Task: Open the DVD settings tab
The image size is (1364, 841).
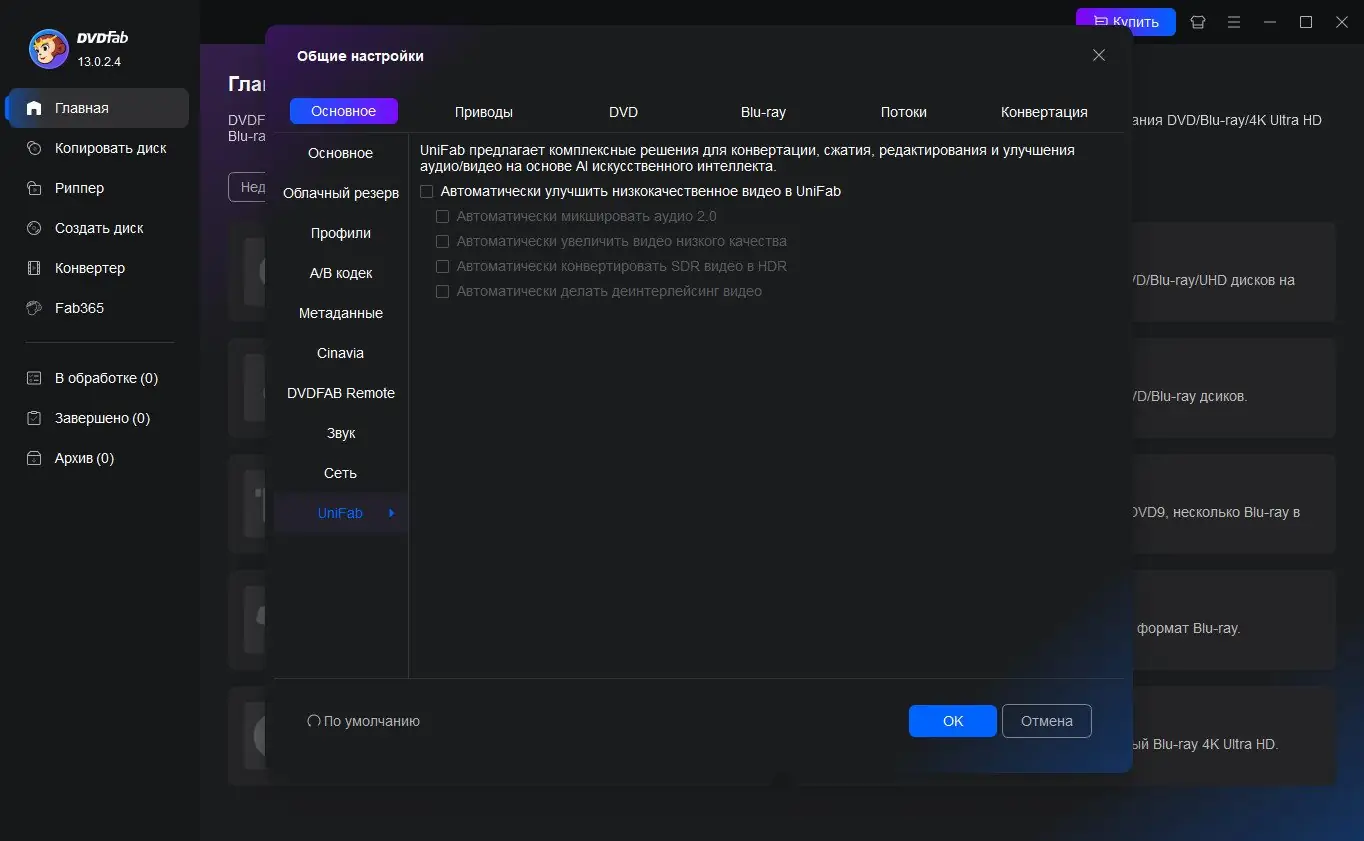Action: pyautogui.click(x=623, y=112)
